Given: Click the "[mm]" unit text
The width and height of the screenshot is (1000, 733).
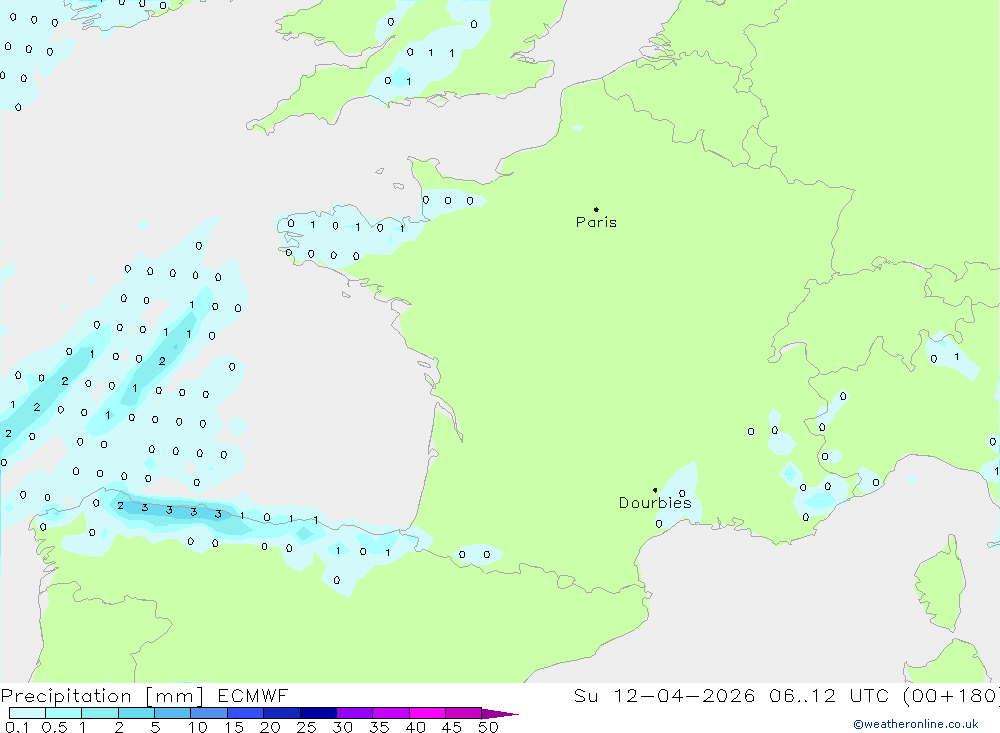Looking at the screenshot, I should coord(175,696).
